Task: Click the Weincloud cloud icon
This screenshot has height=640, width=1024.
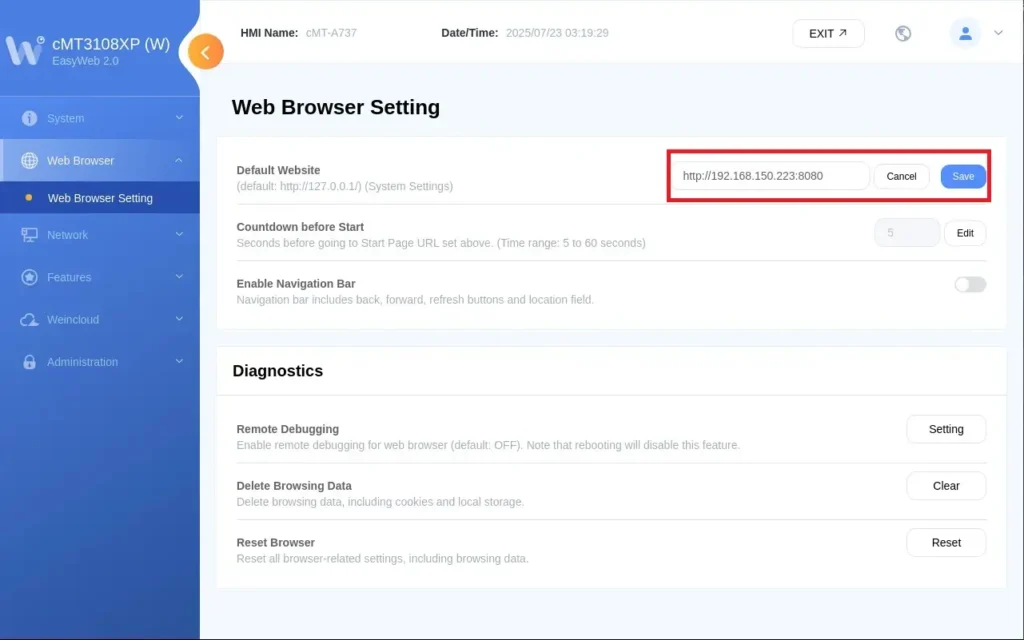Action: tap(29, 320)
